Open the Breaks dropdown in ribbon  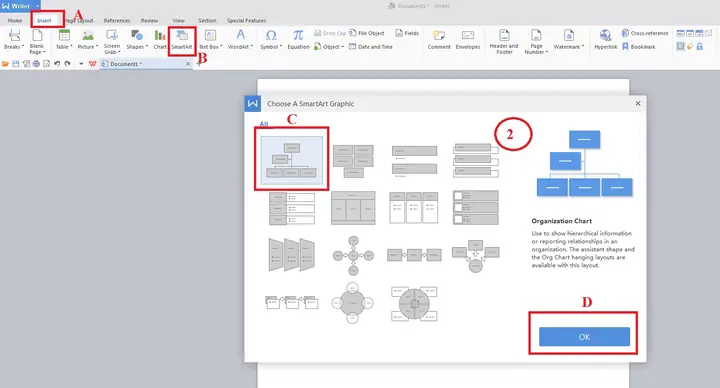14,39
